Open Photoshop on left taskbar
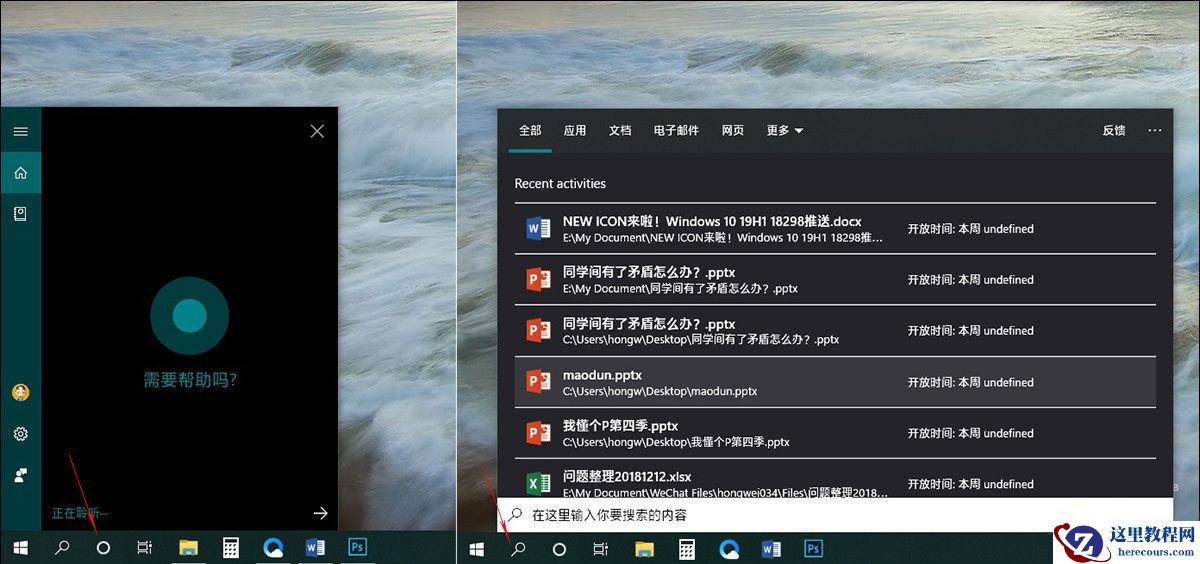 coord(357,548)
